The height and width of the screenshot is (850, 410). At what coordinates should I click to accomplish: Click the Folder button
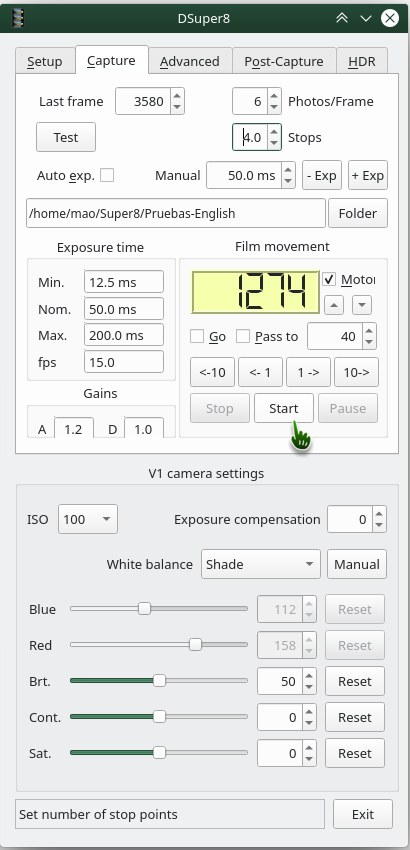[357, 213]
